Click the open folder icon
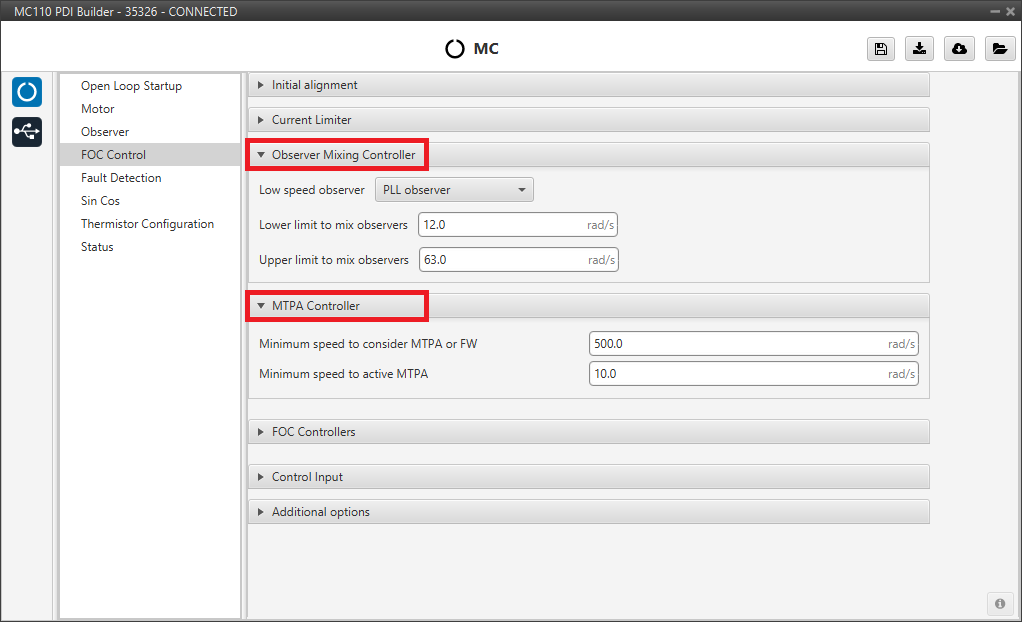 [998, 49]
